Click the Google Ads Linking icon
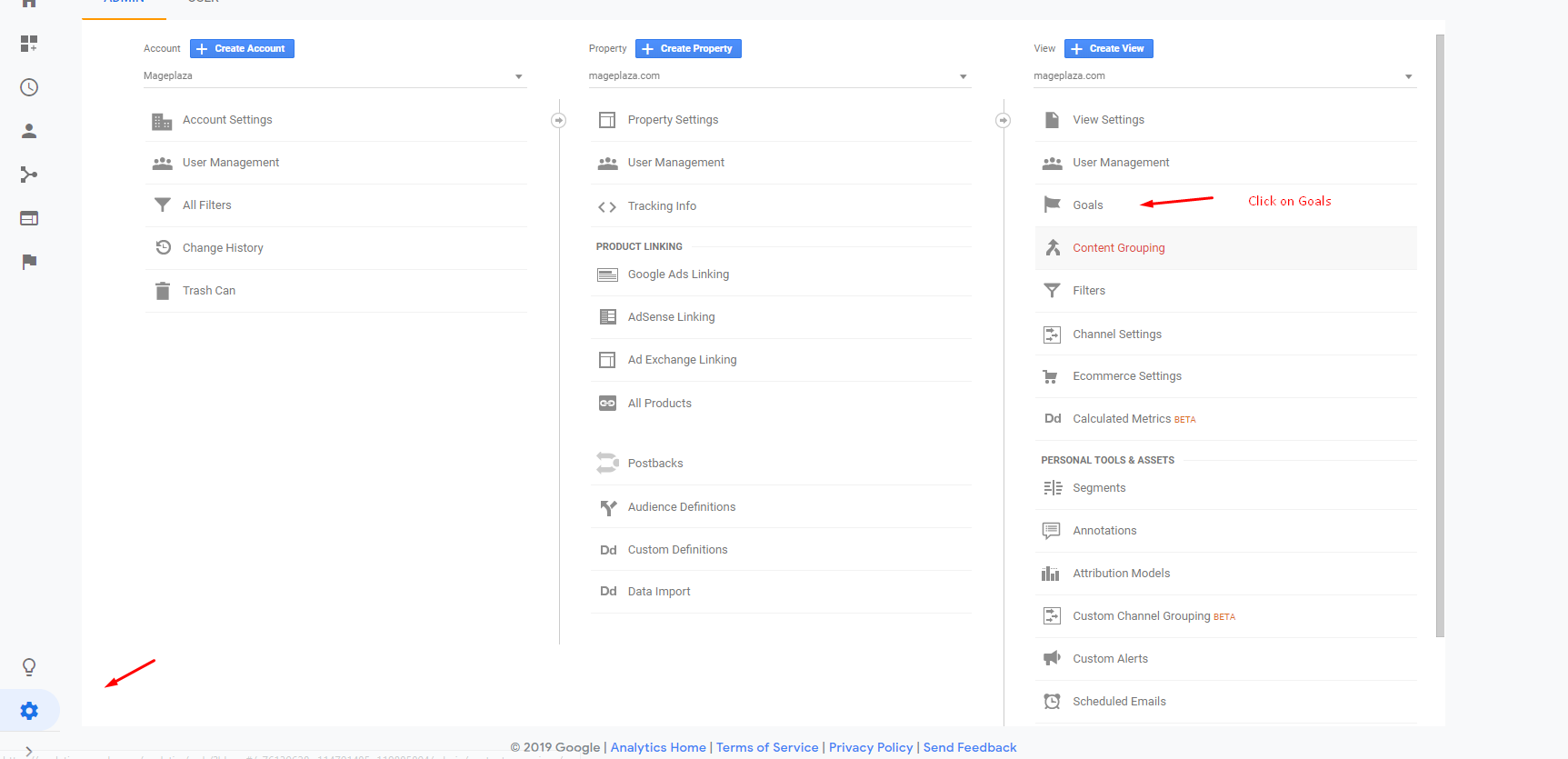 pyautogui.click(x=607, y=275)
